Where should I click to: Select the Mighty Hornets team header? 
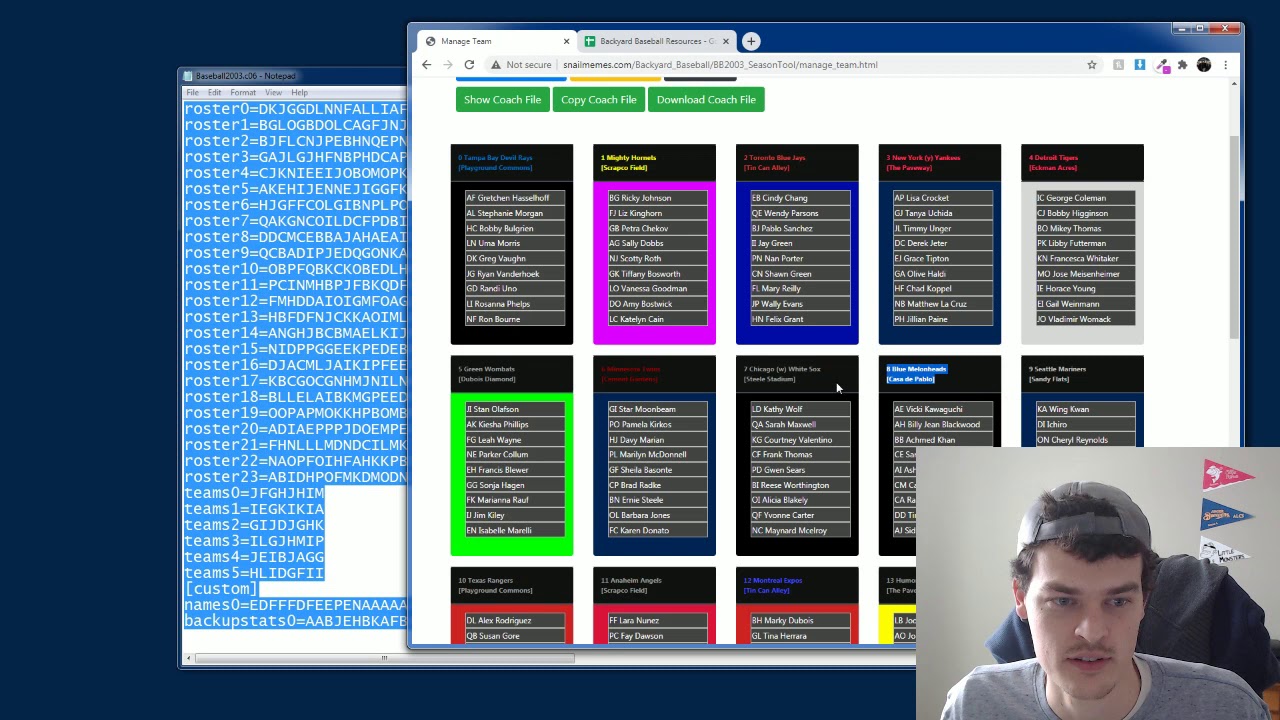pyautogui.click(x=654, y=162)
